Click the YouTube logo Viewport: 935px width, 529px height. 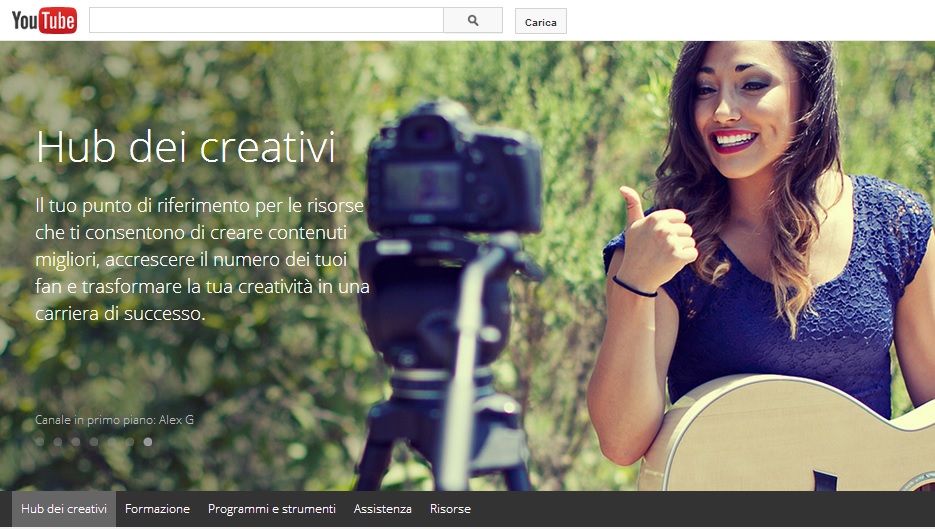(44, 20)
